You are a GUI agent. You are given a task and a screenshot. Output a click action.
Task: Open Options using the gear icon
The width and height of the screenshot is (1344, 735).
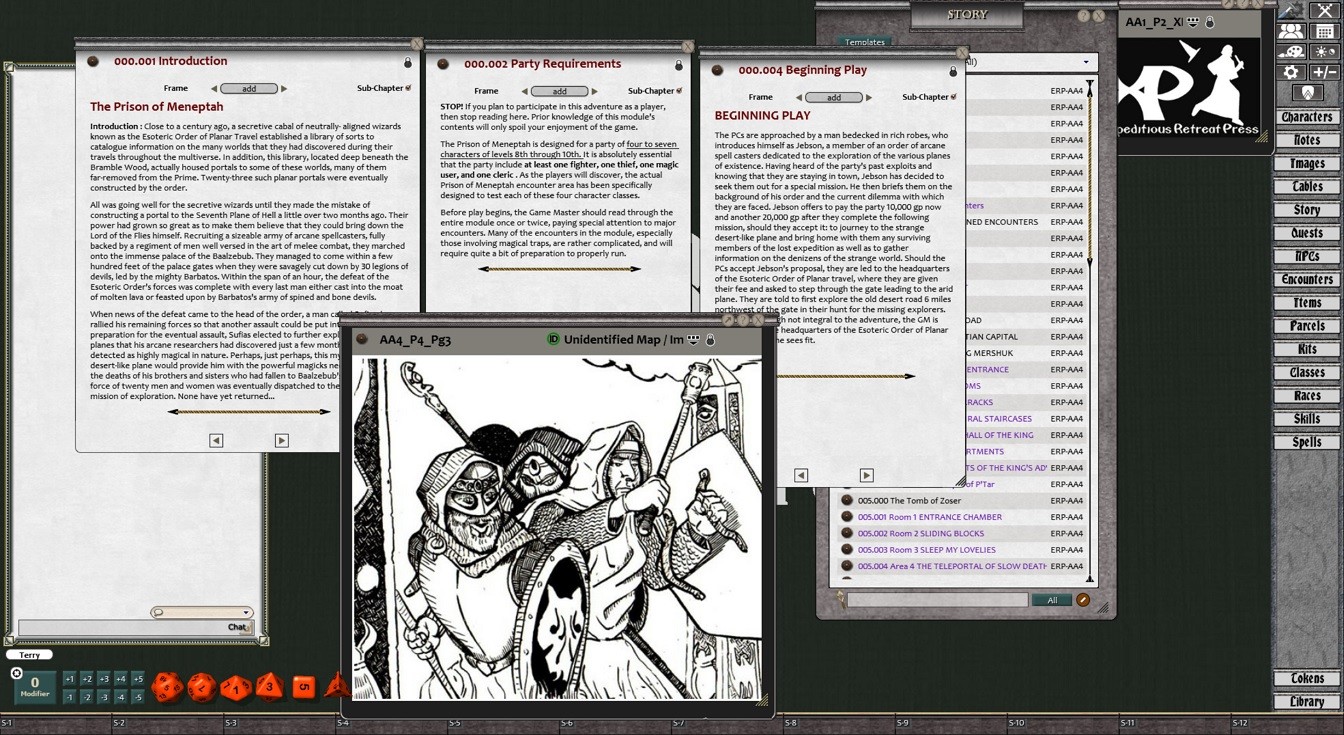point(1289,72)
